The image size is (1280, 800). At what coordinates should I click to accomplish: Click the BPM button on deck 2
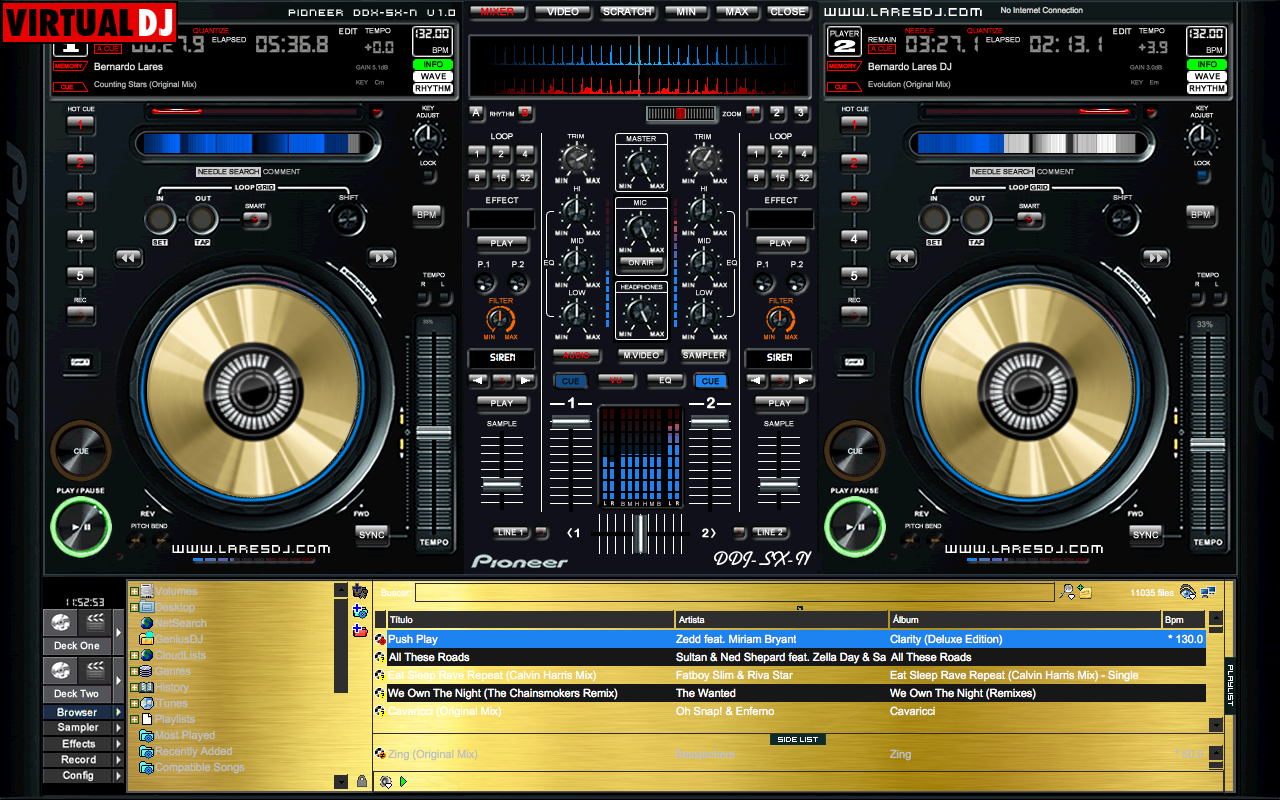click(x=1201, y=215)
